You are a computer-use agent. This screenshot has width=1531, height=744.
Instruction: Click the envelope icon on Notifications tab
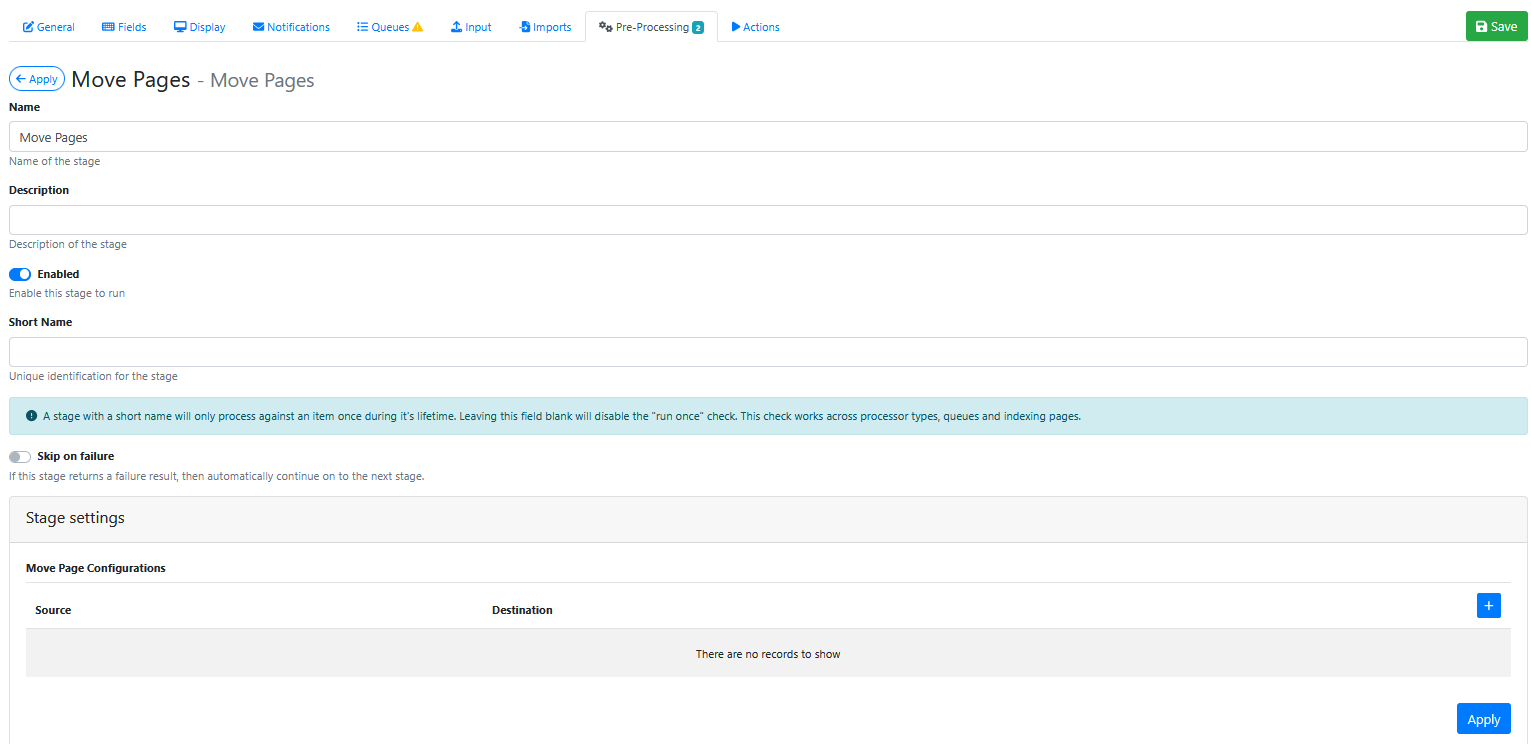(258, 27)
